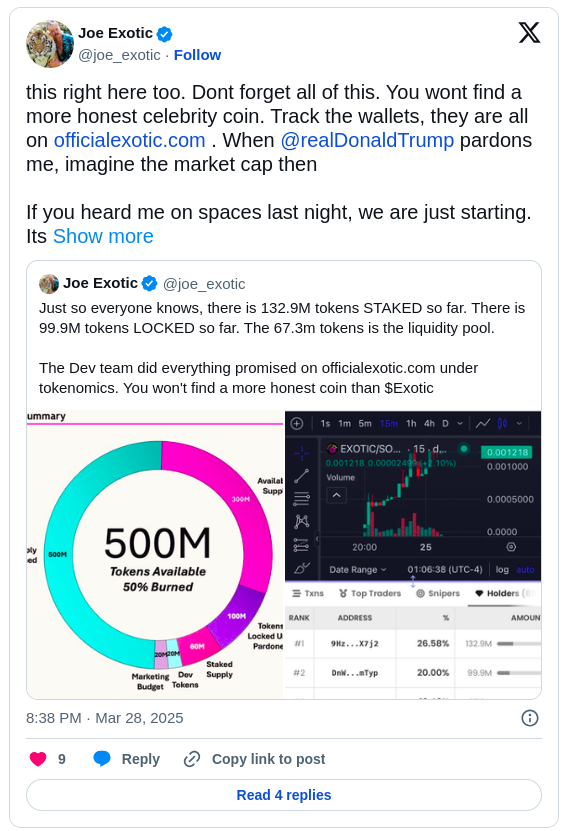Open the tweet info circle icon
The width and height of the screenshot is (575, 831).
(x=529, y=718)
